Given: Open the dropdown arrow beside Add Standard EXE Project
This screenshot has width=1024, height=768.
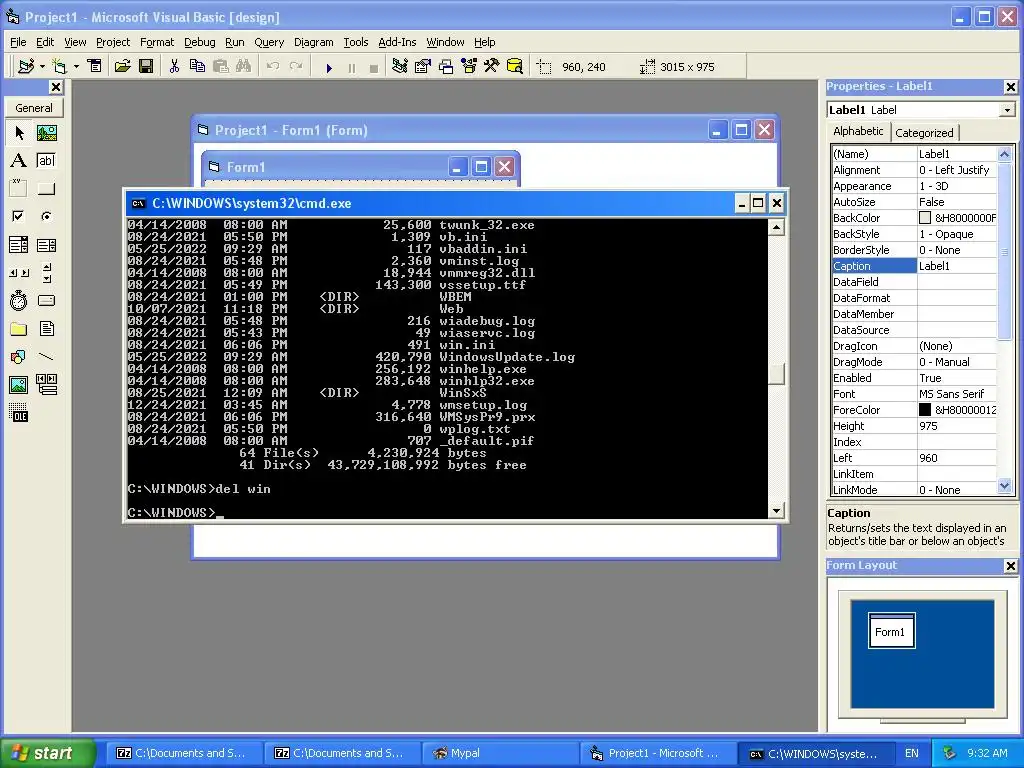Looking at the screenshot, I should click(42, 67).
